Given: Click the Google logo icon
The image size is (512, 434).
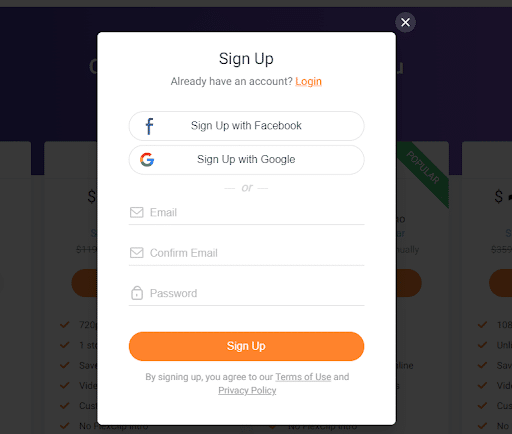Looking at the screenshot, I should point(147,160).
